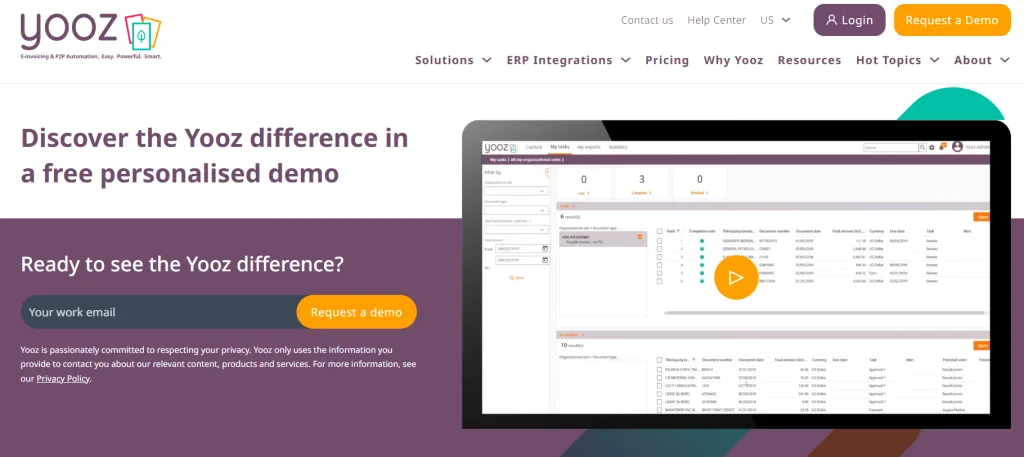Click the purple Login button
Screen dimensions: 1024x457
pyautogui.click(x=849, y=20)
